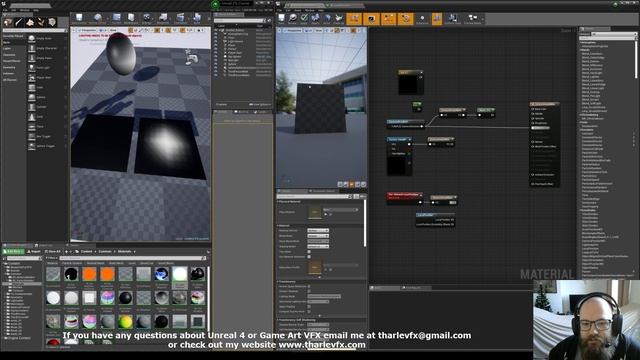Screen dimensions: 640x360
Task: Select the Paint mode brush icon
Action: (19, 22)
